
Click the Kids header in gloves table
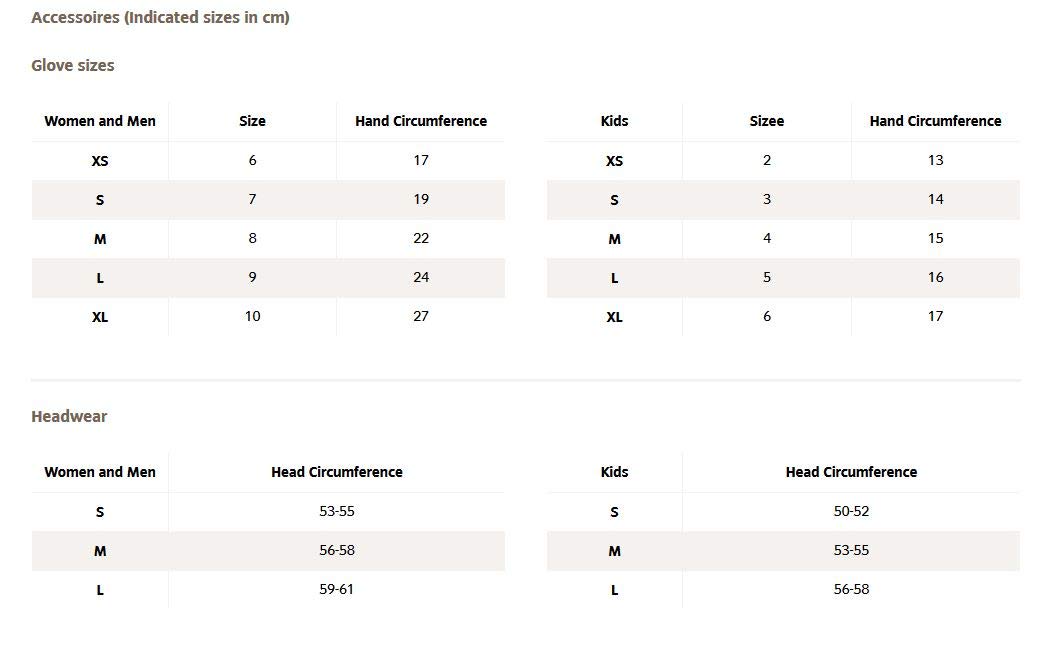pyautogui.click(x=614, y=121)
